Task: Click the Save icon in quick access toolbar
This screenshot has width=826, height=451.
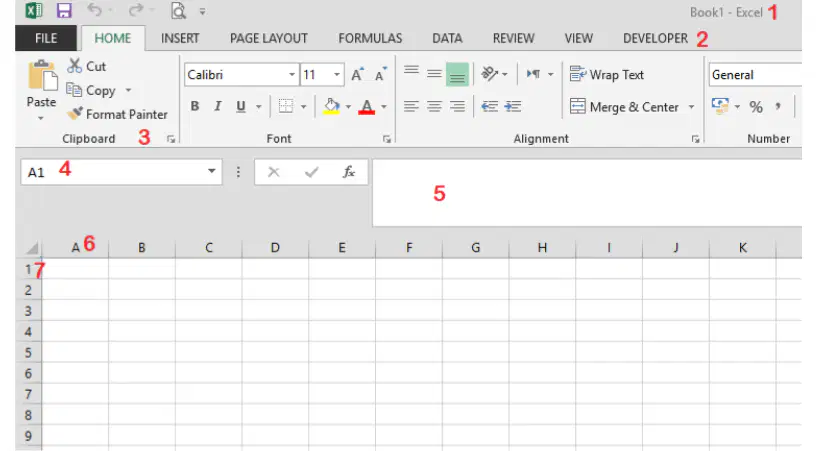Action: (x=64, y=11)
